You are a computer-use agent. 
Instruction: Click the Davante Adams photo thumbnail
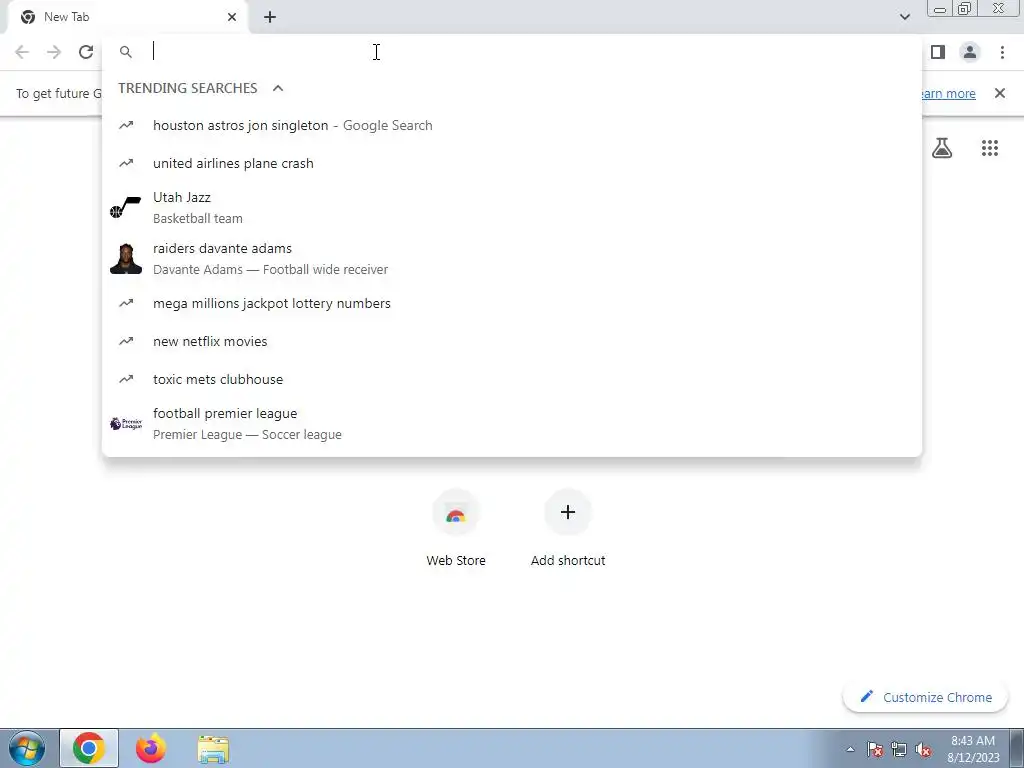click(126, 259)
